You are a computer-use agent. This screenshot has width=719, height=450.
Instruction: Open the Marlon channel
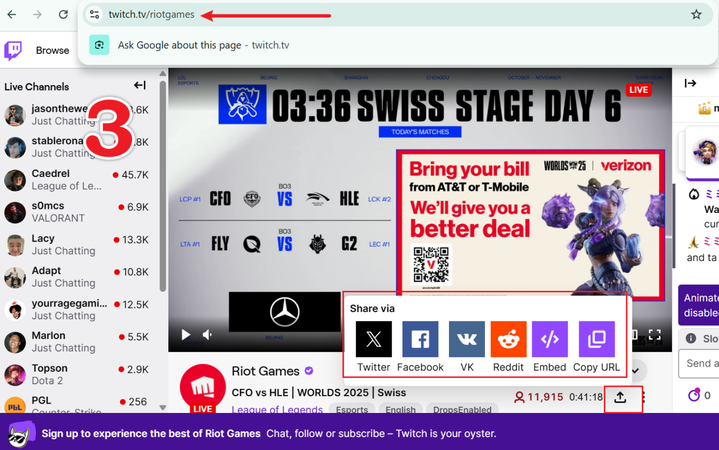point(77,342)
